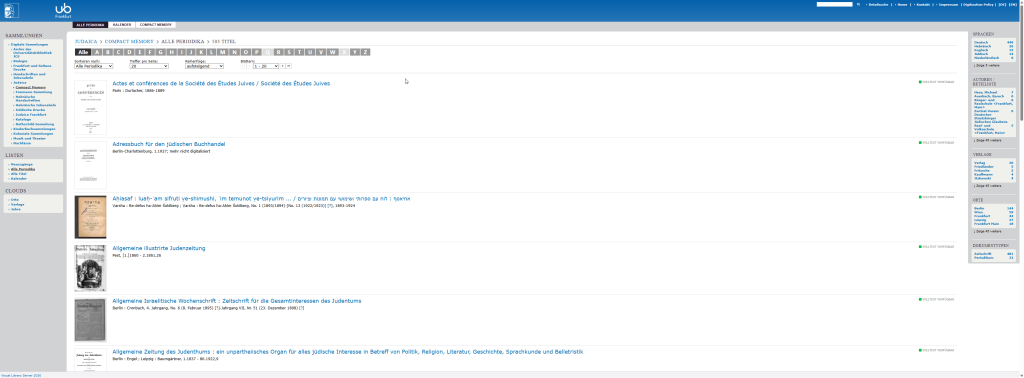
Task: Expand 'Zeige weitere' under Verlage
Action: [987, 185]
